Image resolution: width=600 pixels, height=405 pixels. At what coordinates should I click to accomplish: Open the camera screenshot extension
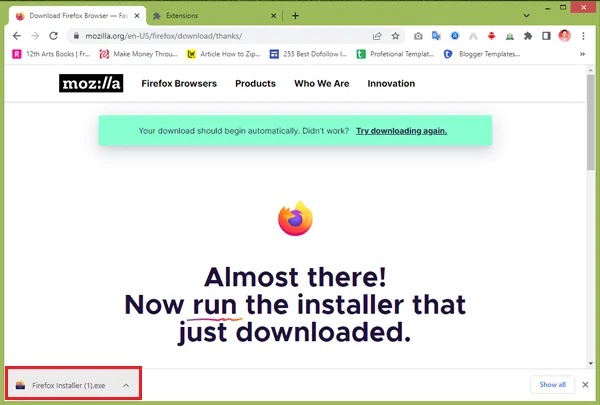418,36
